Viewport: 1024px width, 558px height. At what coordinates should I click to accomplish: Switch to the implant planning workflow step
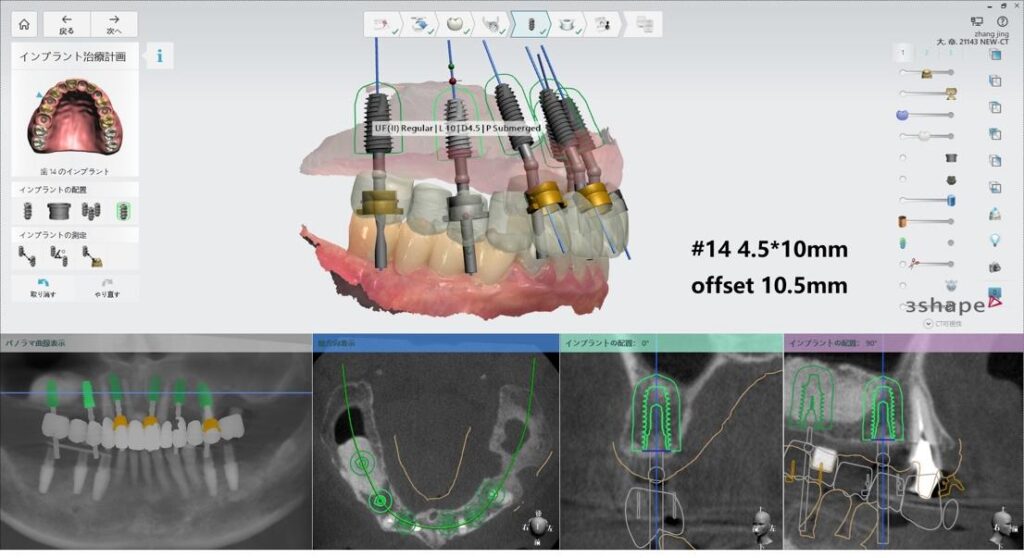pos(531,24)
